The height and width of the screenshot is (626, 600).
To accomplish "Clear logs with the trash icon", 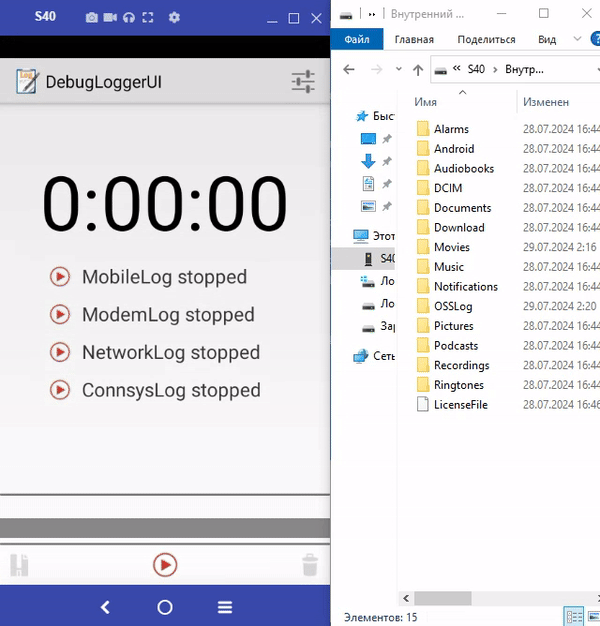I will pyautogui.click(x=310, y=565).
